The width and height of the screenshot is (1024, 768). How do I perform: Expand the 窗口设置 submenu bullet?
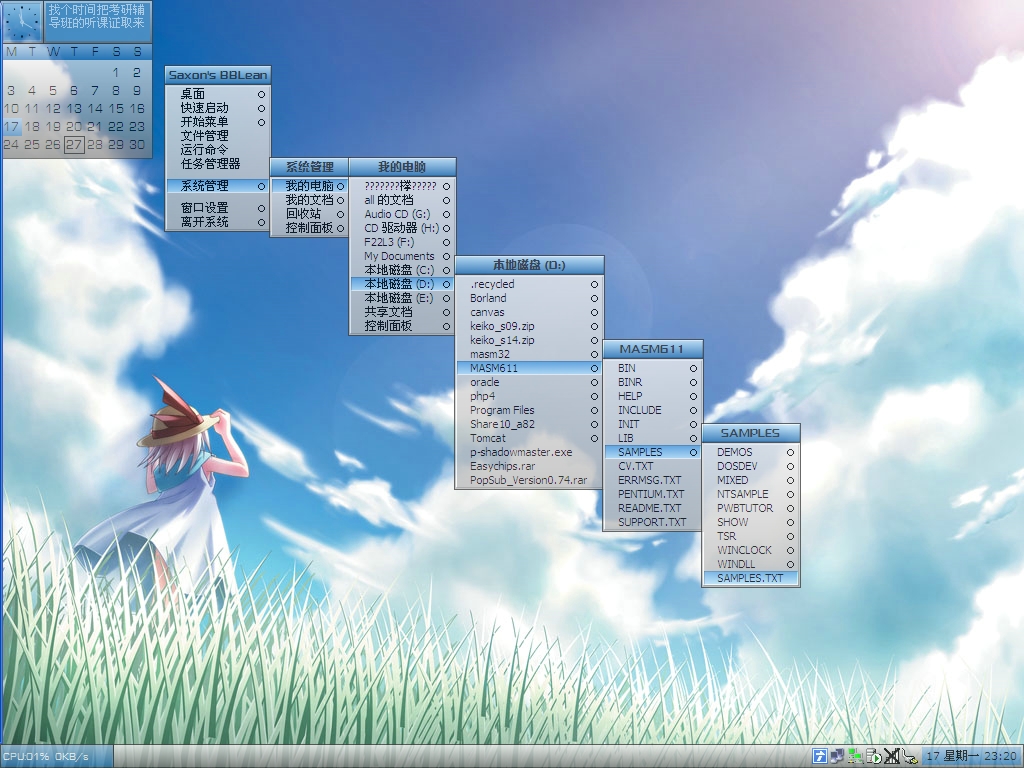[x=261, y=208]
